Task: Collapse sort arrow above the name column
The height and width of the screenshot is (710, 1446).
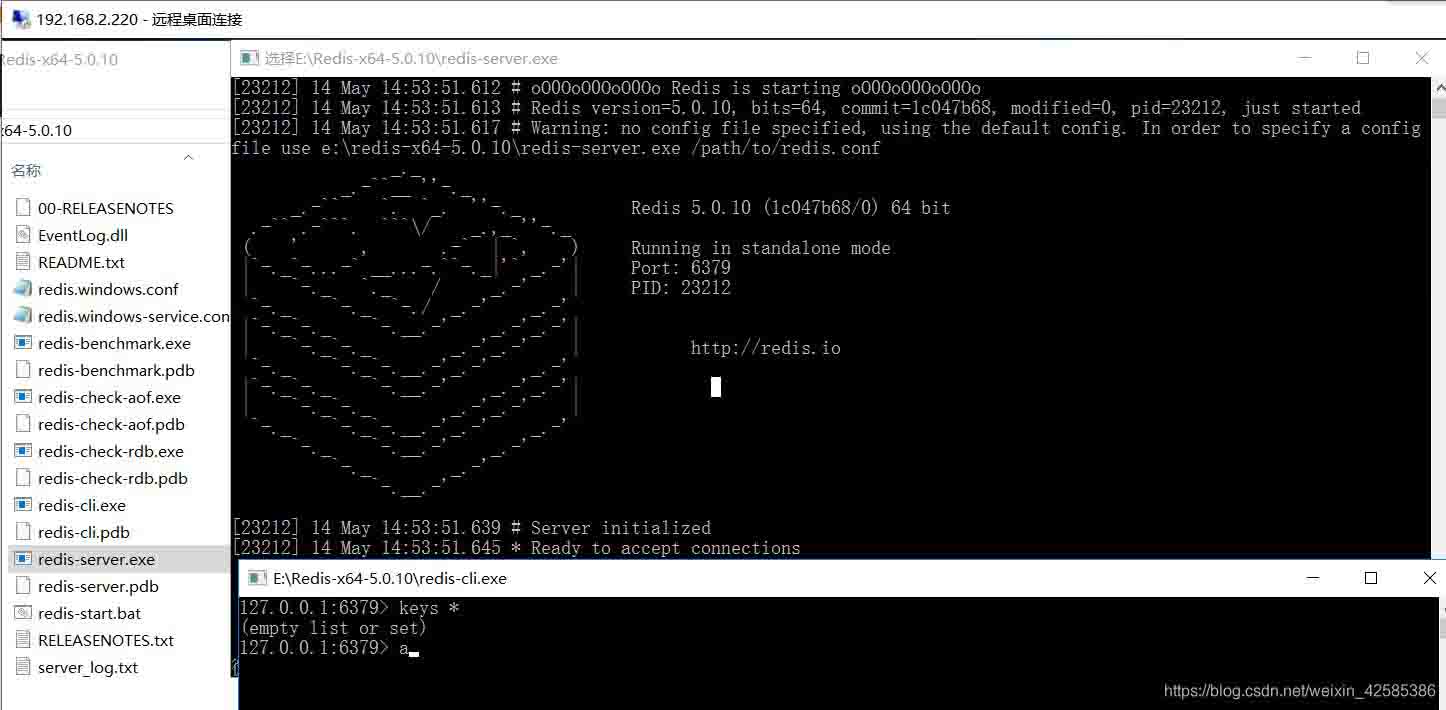Action: [188, 157]
